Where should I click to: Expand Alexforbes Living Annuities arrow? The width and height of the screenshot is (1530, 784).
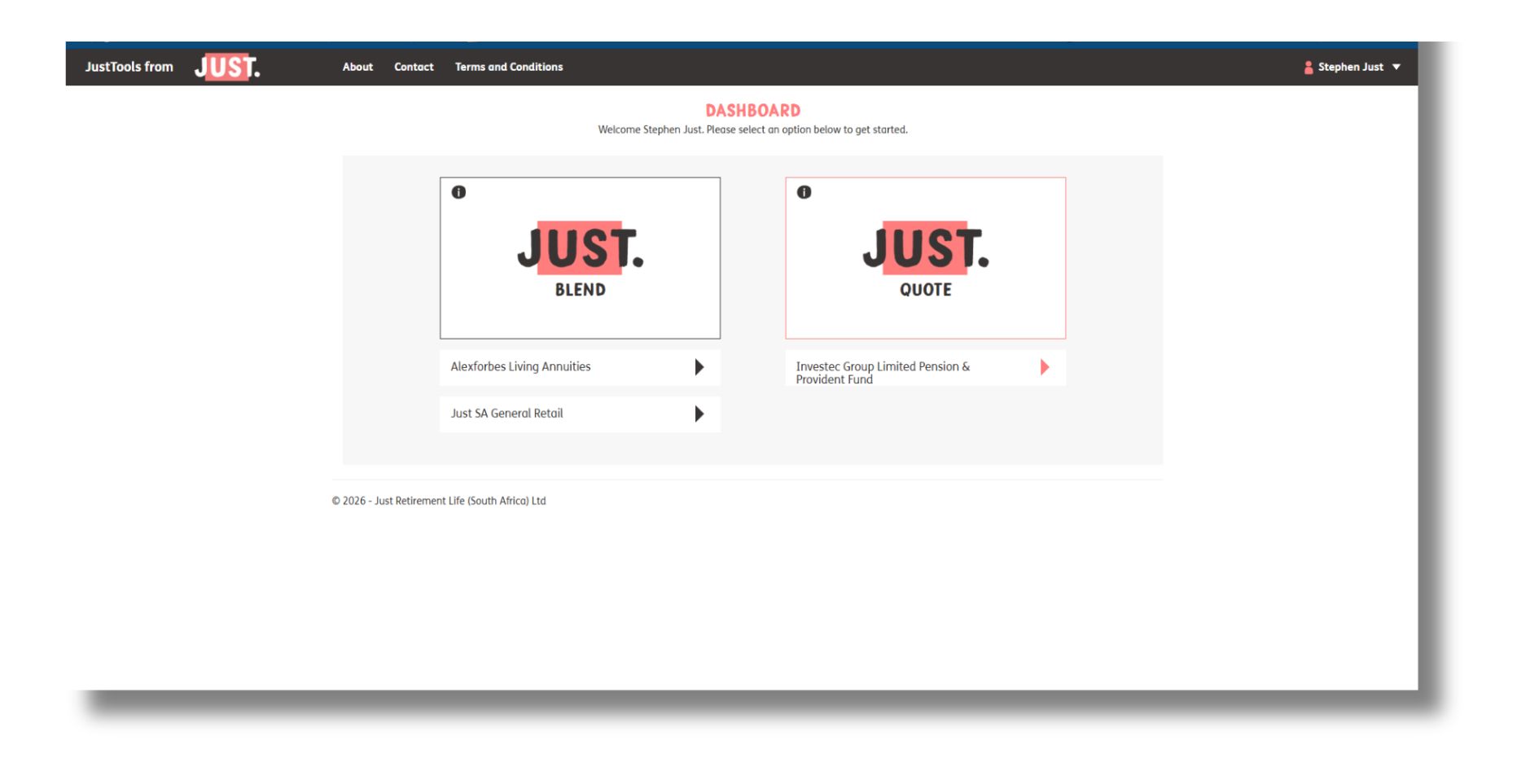(699, 367)
